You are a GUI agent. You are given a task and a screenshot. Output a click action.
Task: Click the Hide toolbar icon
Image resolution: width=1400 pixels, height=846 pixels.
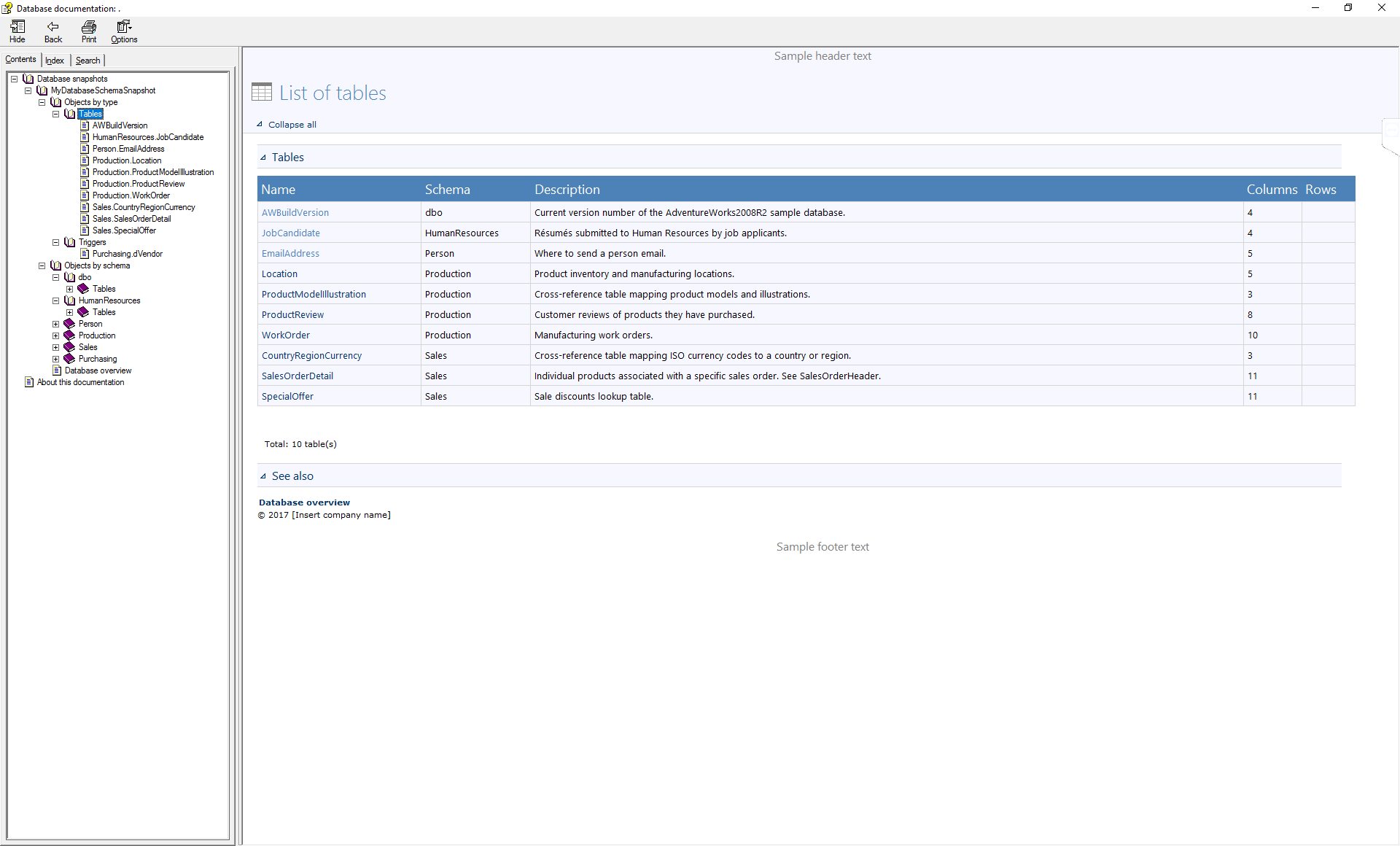17,27
